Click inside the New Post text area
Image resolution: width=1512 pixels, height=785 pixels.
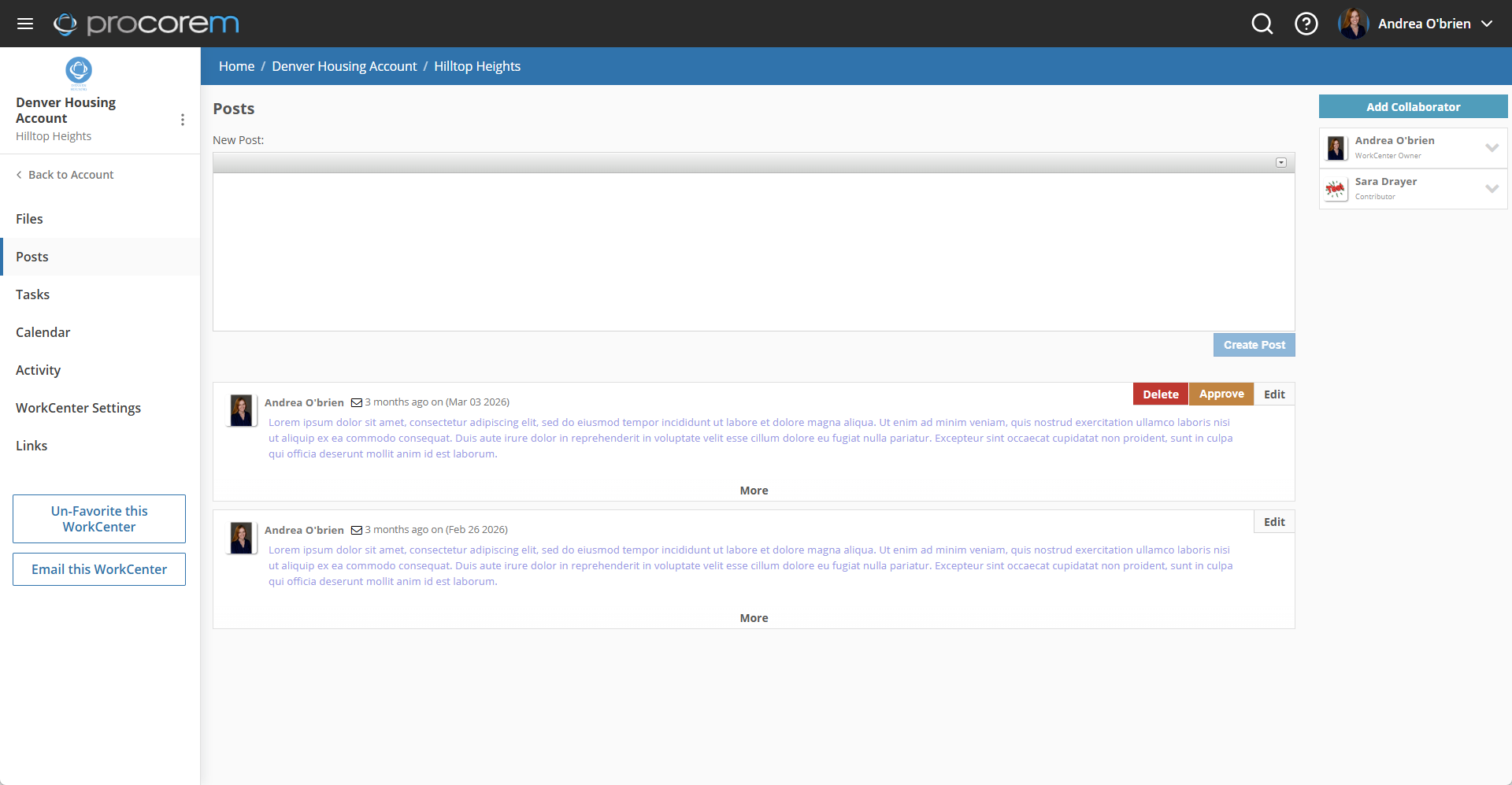[x=754, y=252]
